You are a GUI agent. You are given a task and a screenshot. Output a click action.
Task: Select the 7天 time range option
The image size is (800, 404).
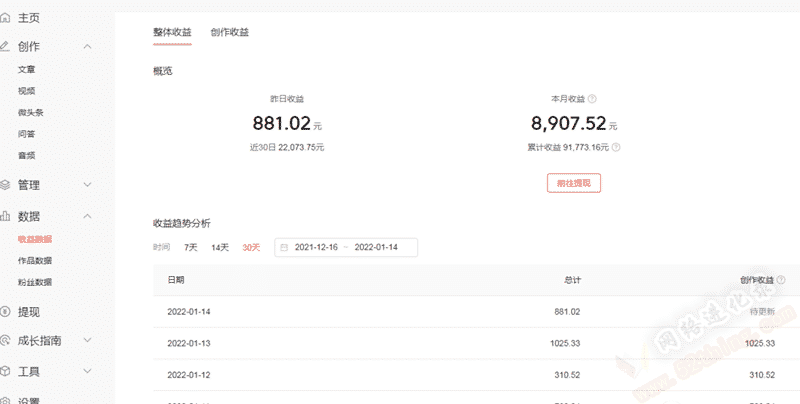pos(190,247)
